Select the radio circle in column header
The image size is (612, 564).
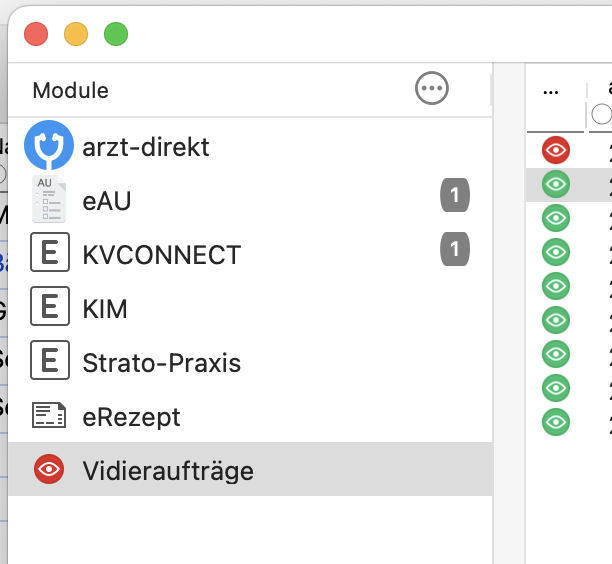pos(602,114)
